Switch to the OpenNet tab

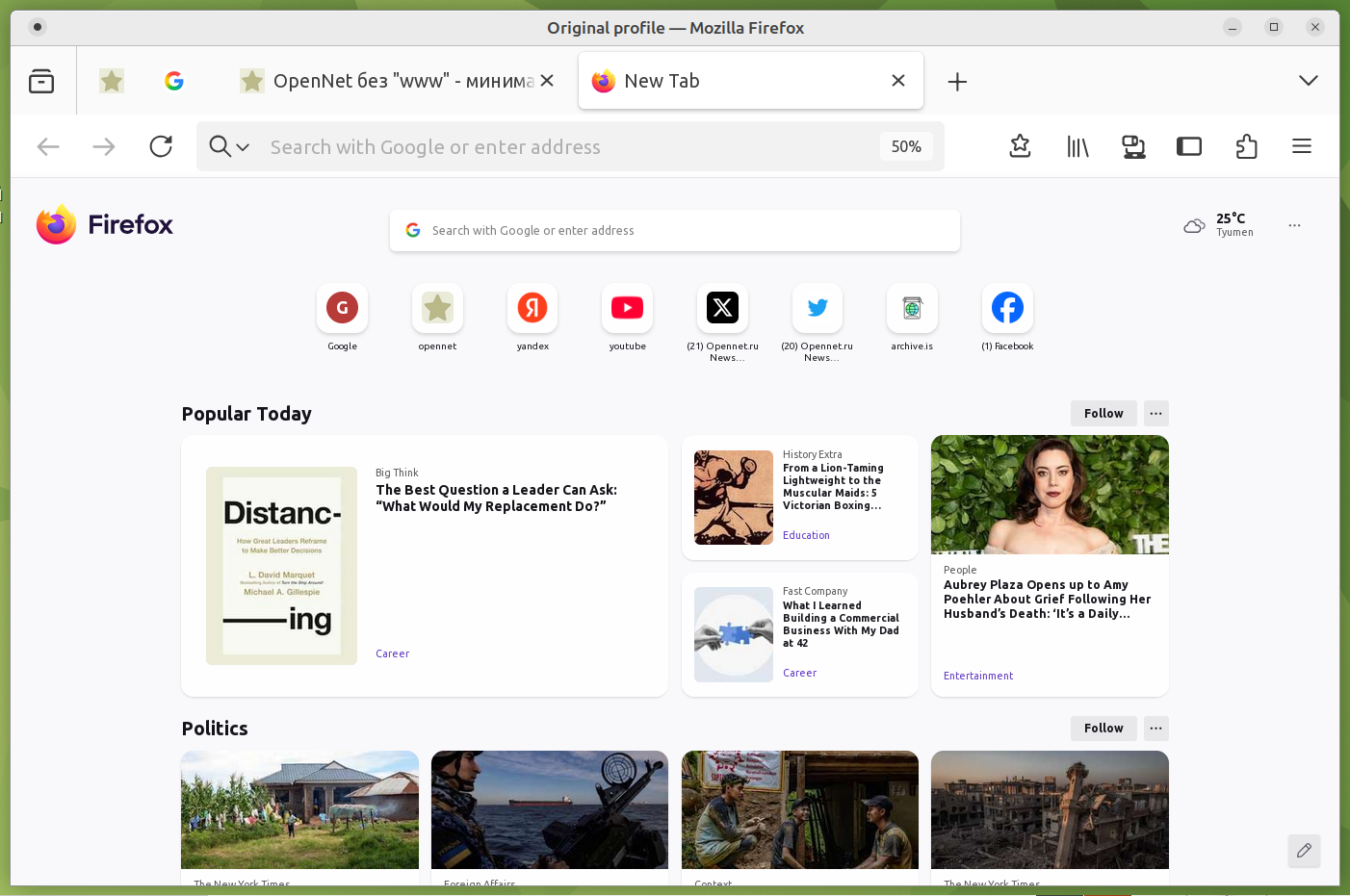(x=395, y=81)
